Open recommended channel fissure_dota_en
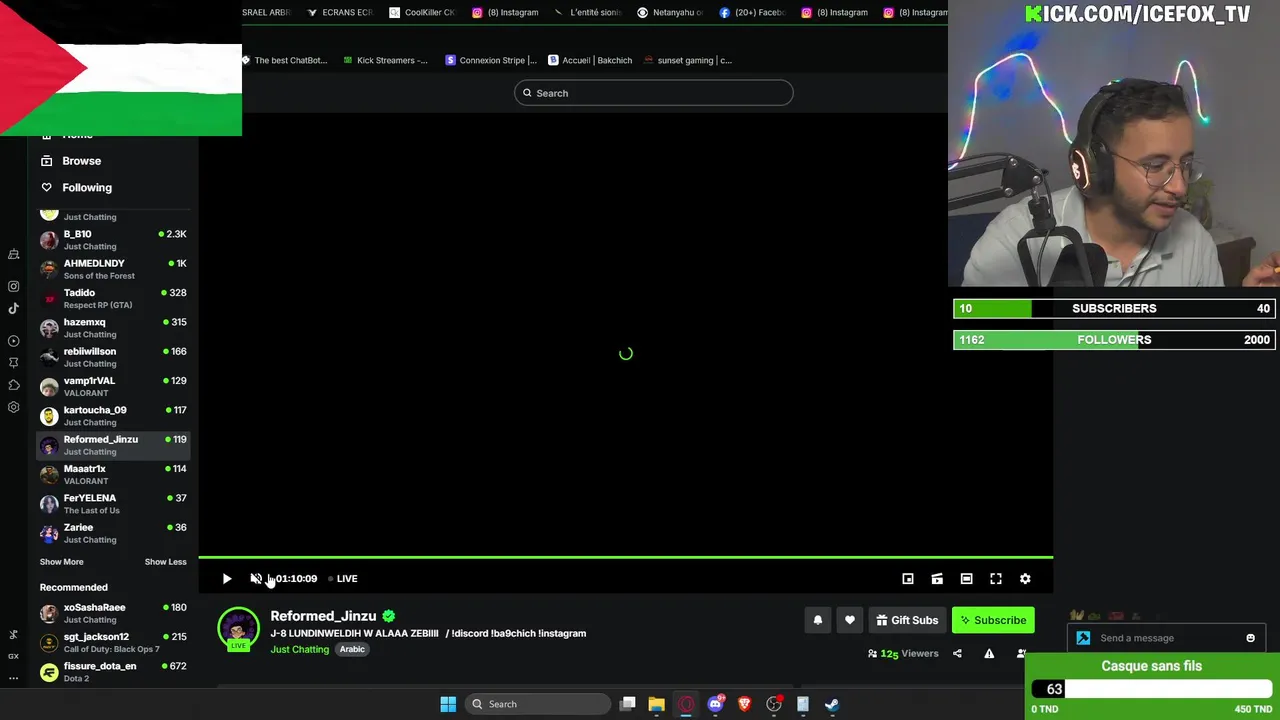 [x=113, y=672]
